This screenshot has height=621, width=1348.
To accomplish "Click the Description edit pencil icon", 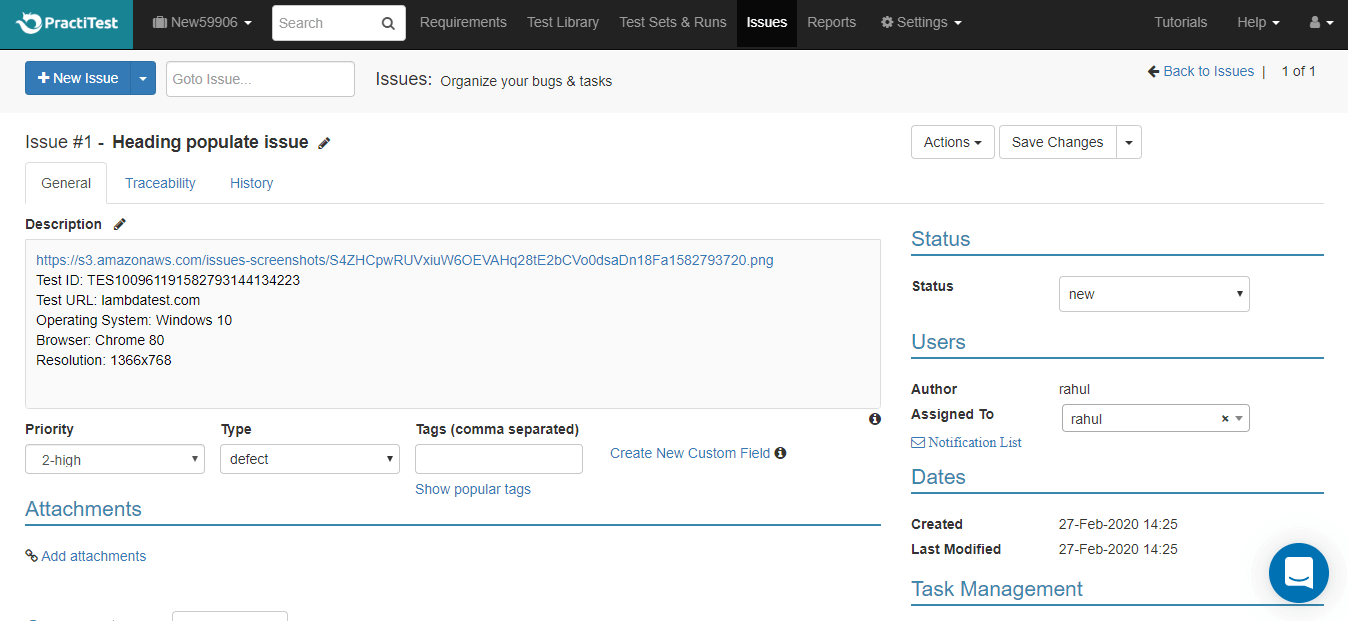I will [x=120, y=224].
